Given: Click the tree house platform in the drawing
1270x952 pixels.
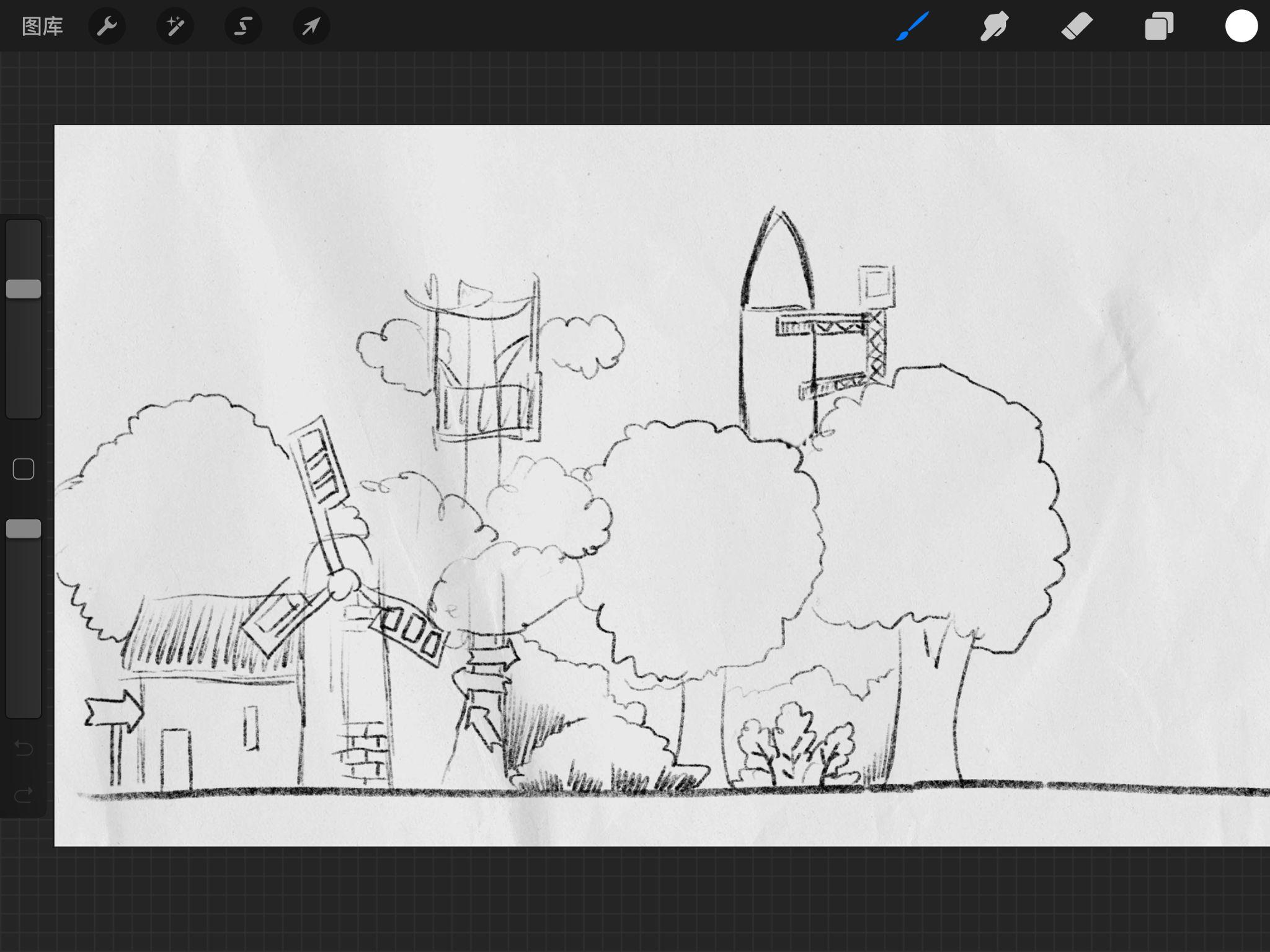Looking at the screenshot, I should [x=487, y=409].
